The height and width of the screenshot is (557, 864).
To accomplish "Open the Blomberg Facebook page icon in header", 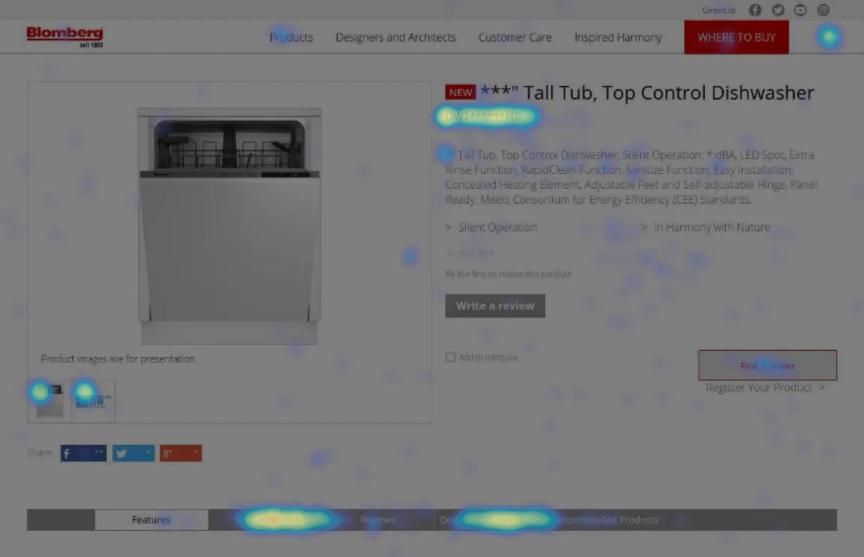I will (755, 10).
